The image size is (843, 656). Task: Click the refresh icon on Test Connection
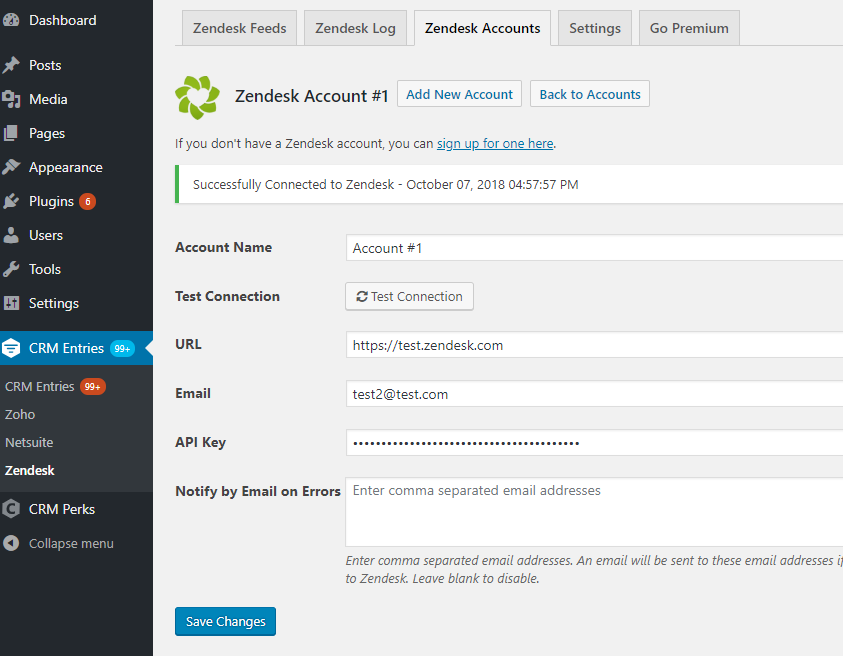pyautogui.click(x=362, y=296)
